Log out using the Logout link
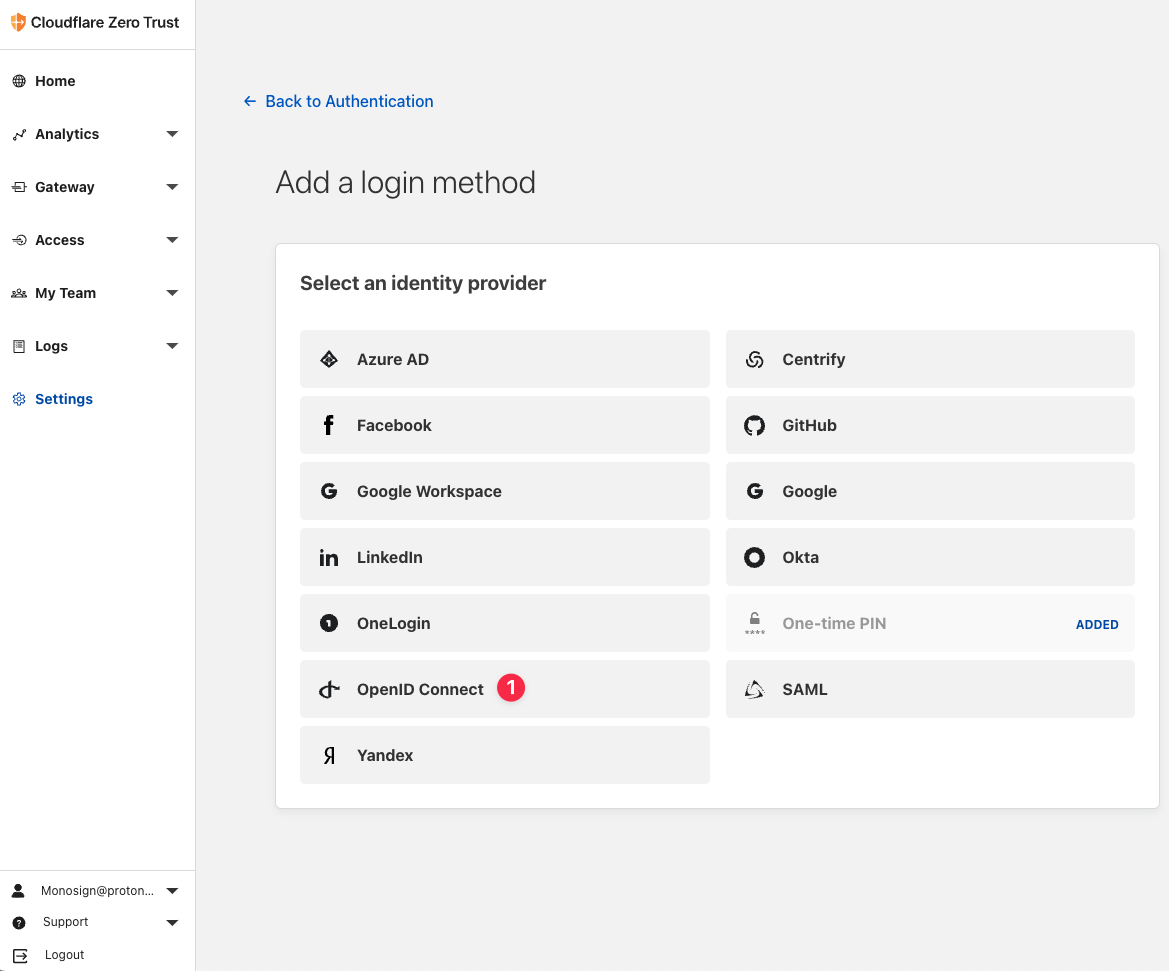Viewport: 1169px width, 971px height. 64,955
